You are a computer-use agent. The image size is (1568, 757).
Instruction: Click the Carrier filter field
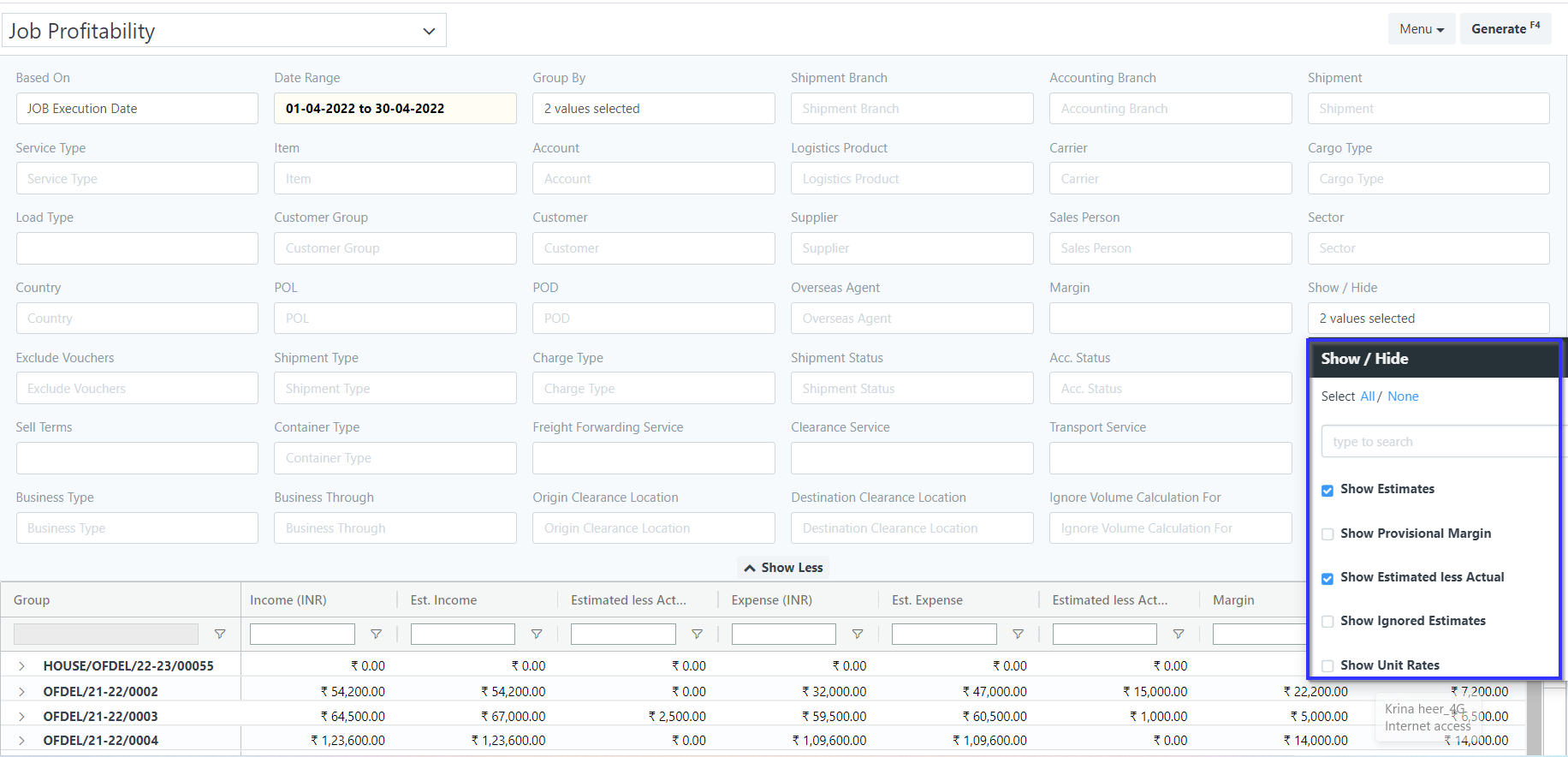[1171, 179]
